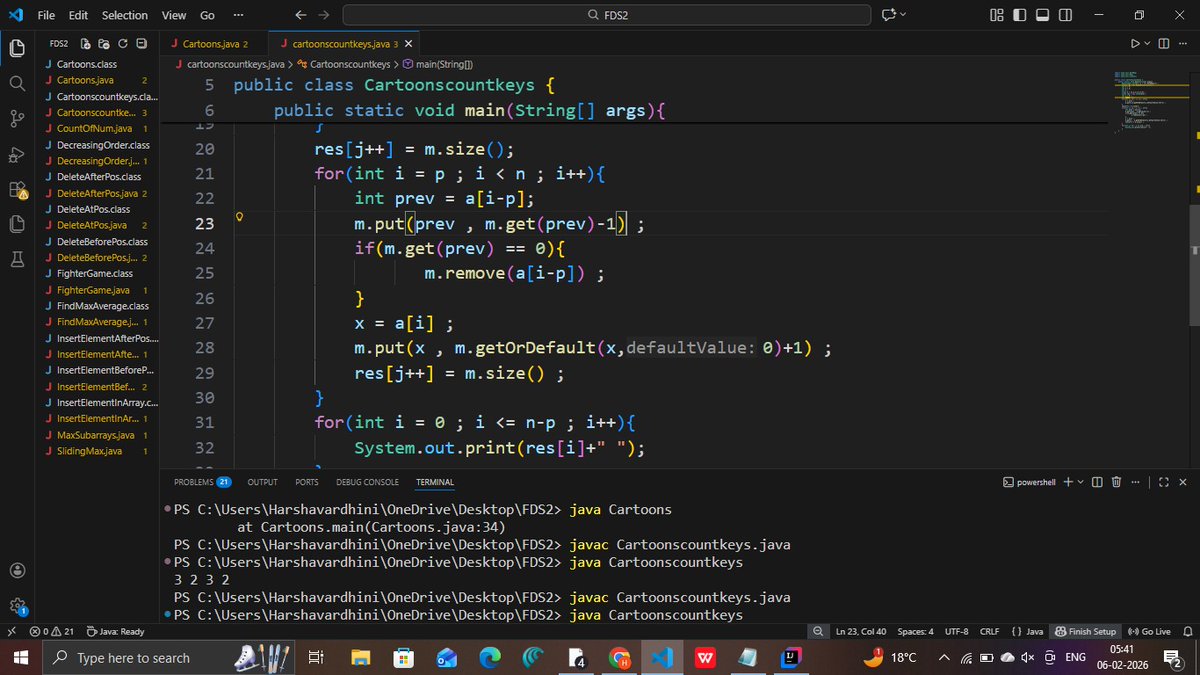This screenshot has width=1200, height=675.
Task: Toggle Primary Side Bar visibility
Action: pos(1019,15)
